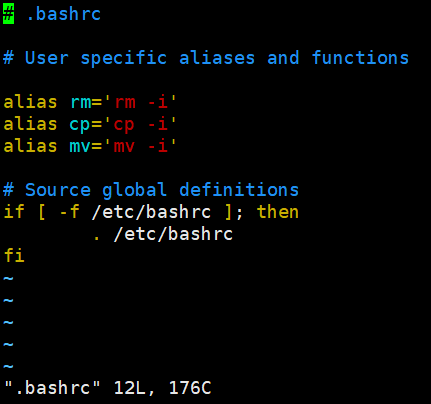Image resolution: width=431 pixels, height=404 pixels.
Task: Click the yellow 'if' keyword
Action: tap(14, 212)
